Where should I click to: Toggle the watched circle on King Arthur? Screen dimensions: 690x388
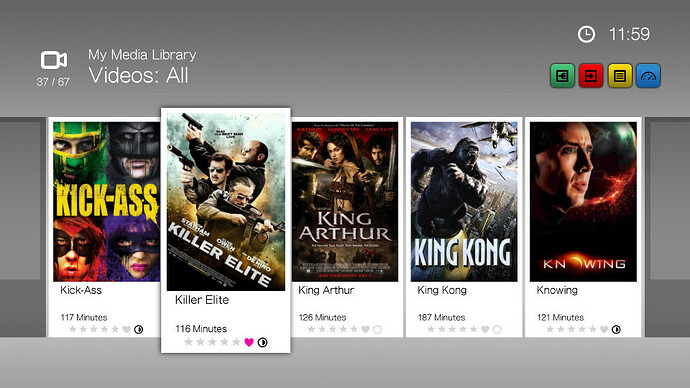tap(377, 329)
